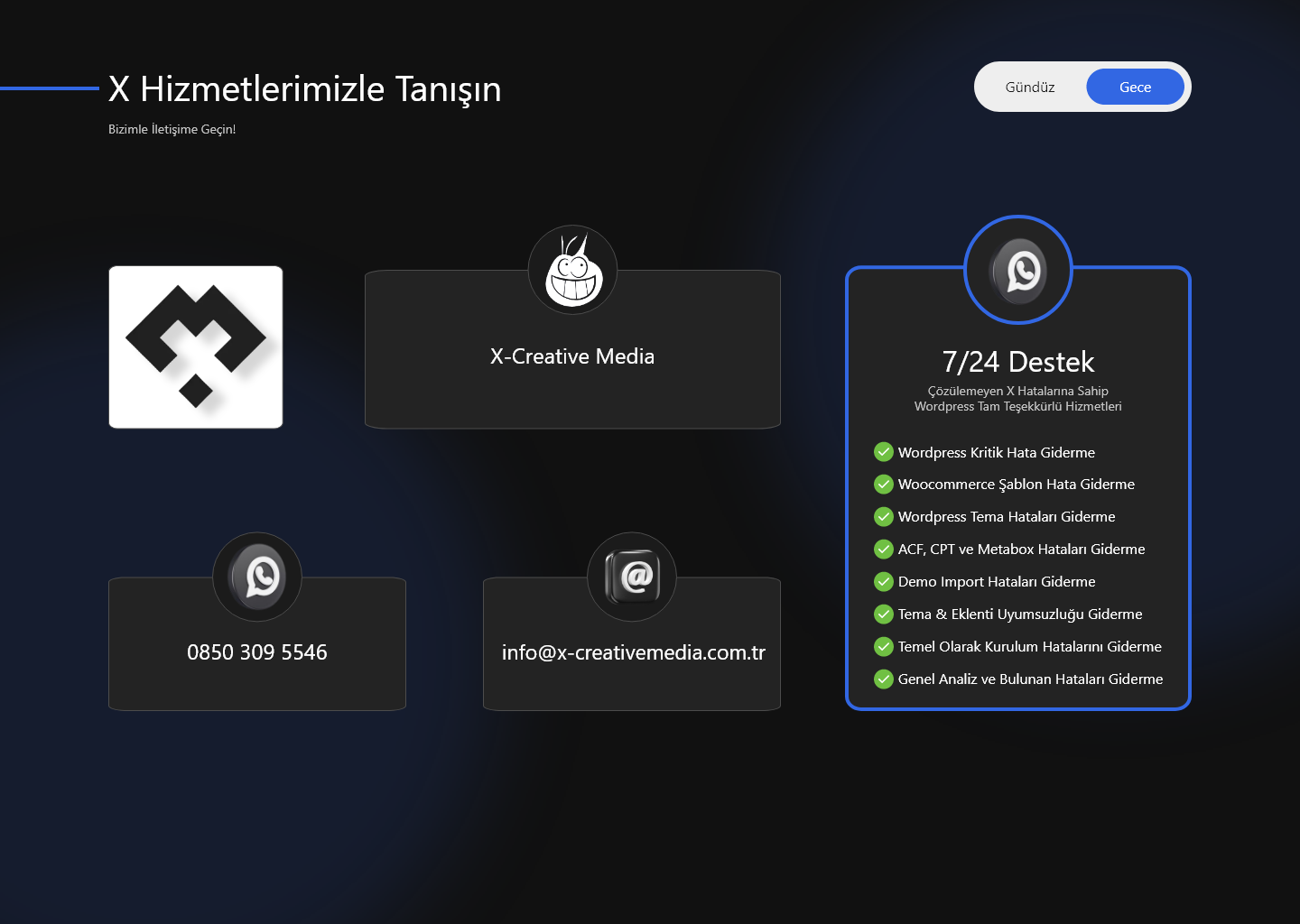Viewport: 1300px width, 924px height.
Task: Call the number 0850 309 5546
Action: (x=257, y=652)
